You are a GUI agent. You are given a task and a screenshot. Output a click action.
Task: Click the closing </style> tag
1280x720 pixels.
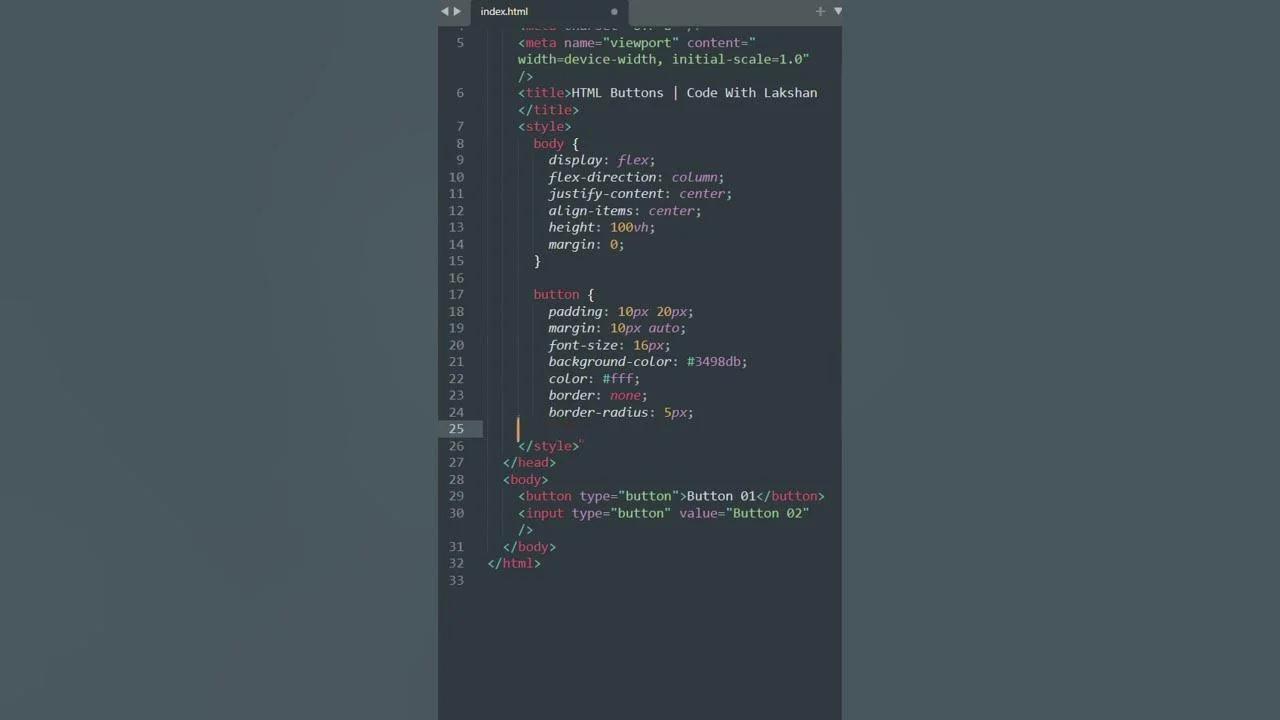[x=548, y=446]
